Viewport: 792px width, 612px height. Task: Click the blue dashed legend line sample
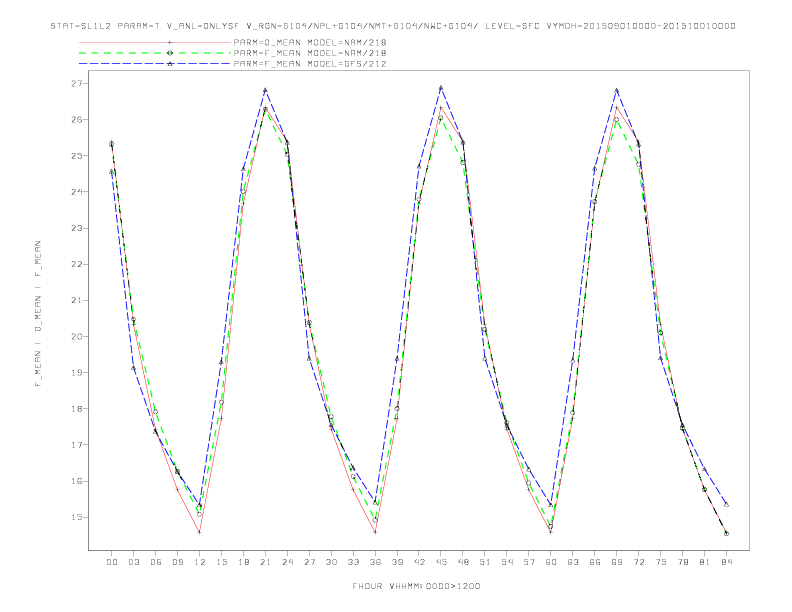[x=155, y=64]
